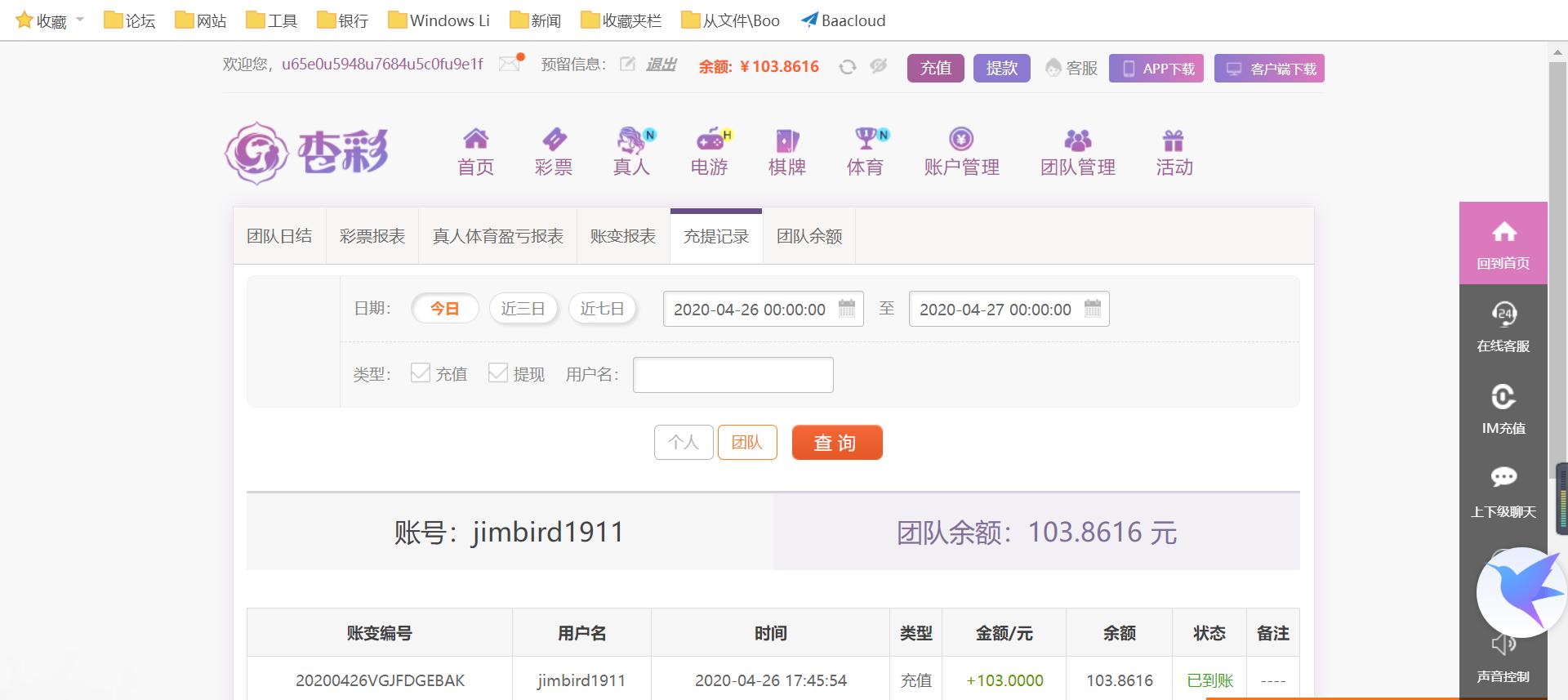Switch to 真人体育盈亏报表 tab

tap(498, 236)
